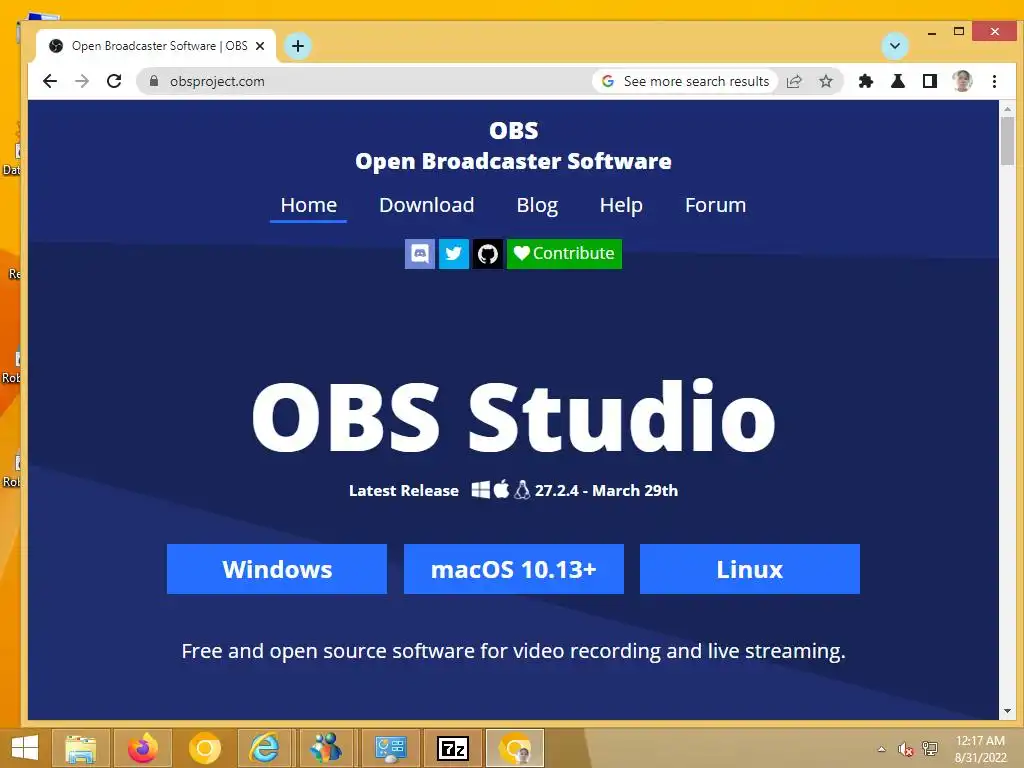Click the green Contribute button

564,253
